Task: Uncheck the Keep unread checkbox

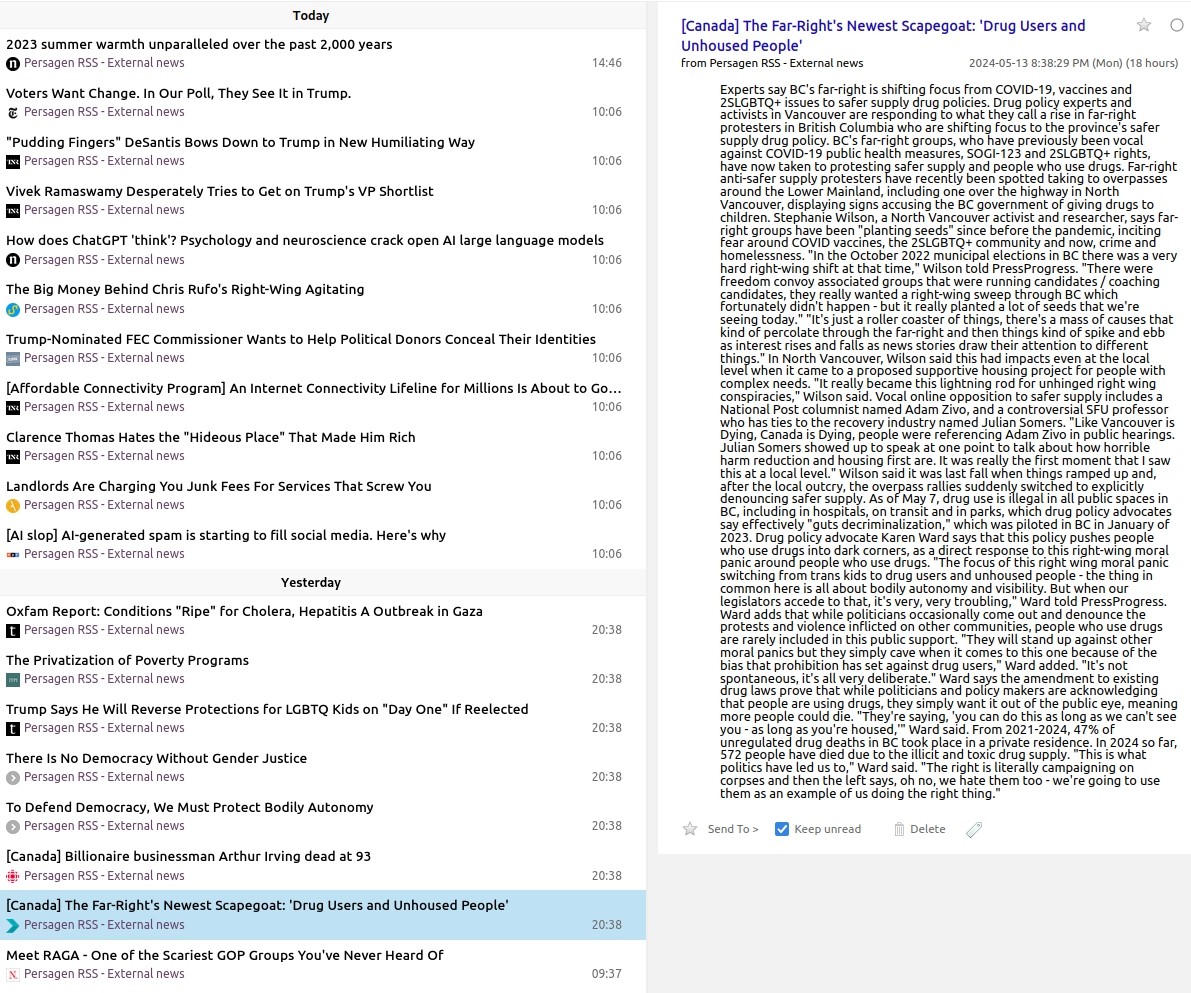Action: (x=782, y=829)
